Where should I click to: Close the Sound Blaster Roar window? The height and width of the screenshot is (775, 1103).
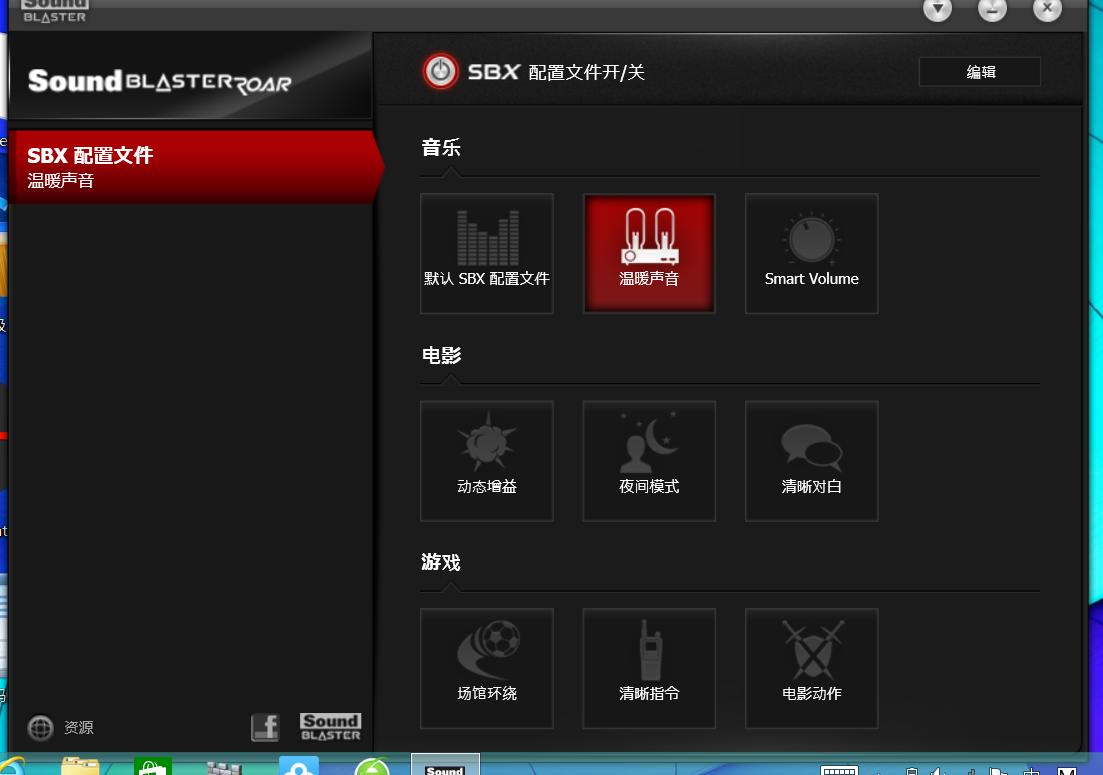tap(1047, 9)
